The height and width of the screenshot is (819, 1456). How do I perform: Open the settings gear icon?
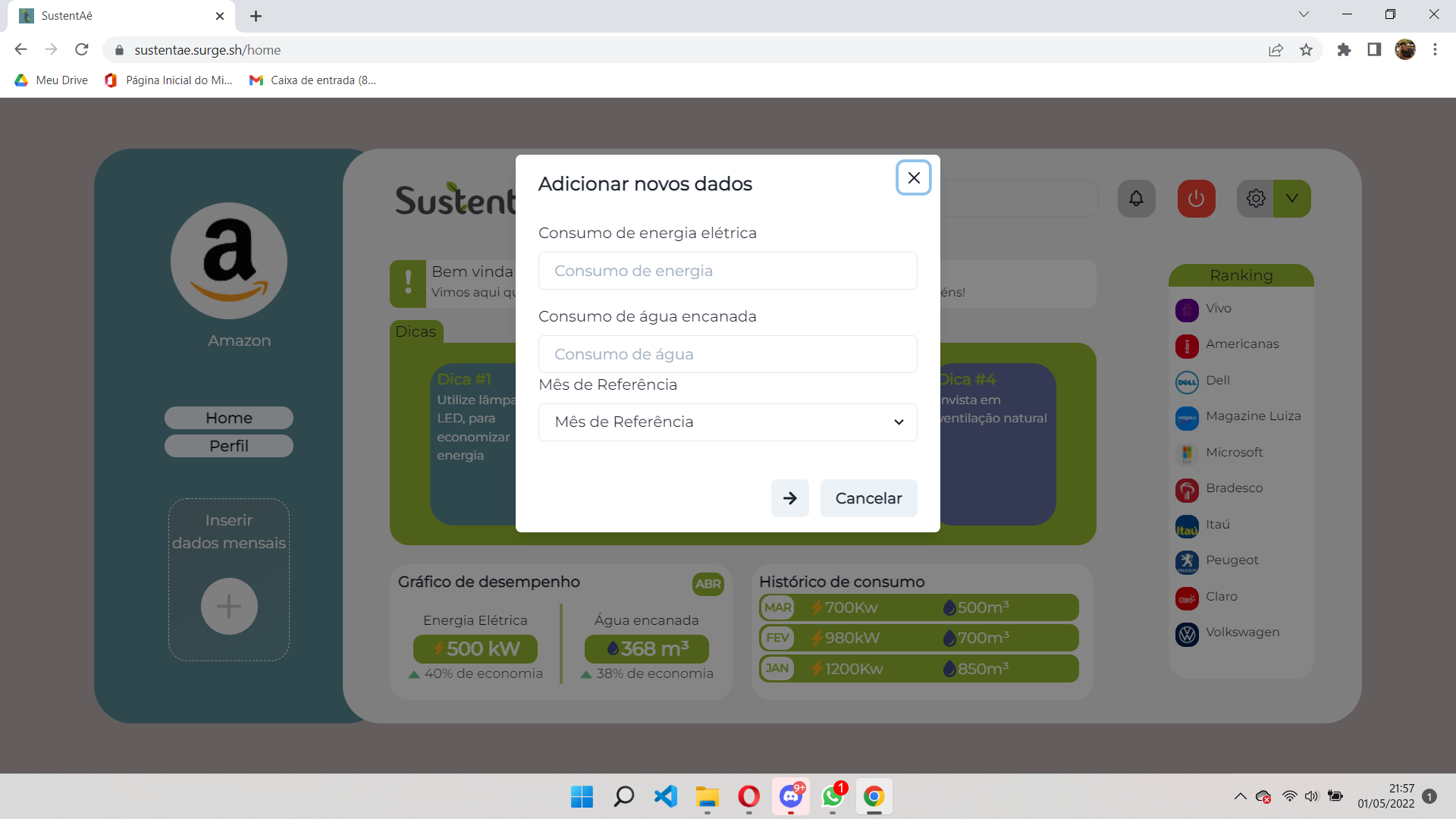tap(1256, 199)
